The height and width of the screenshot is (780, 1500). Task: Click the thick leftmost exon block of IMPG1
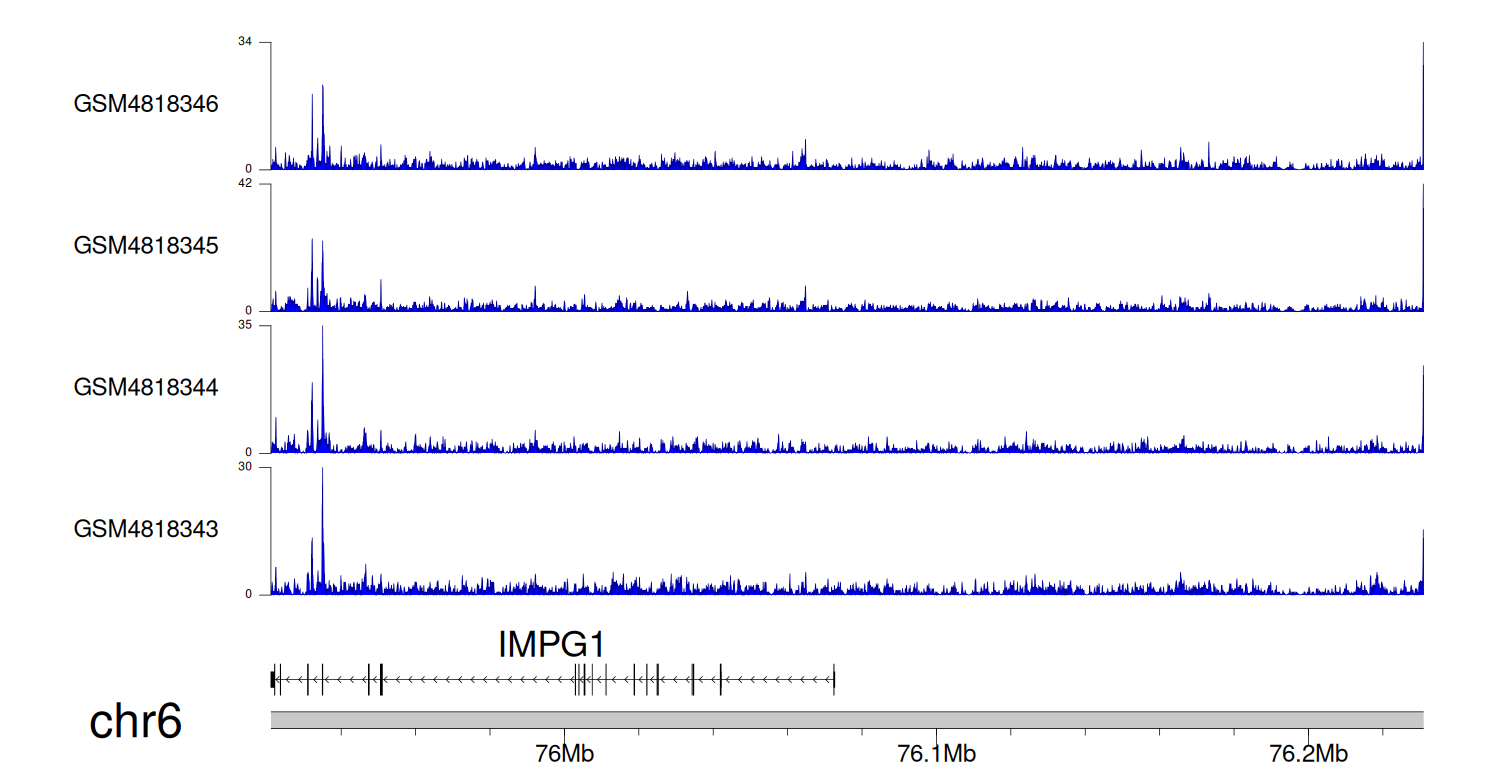[273, 680]
